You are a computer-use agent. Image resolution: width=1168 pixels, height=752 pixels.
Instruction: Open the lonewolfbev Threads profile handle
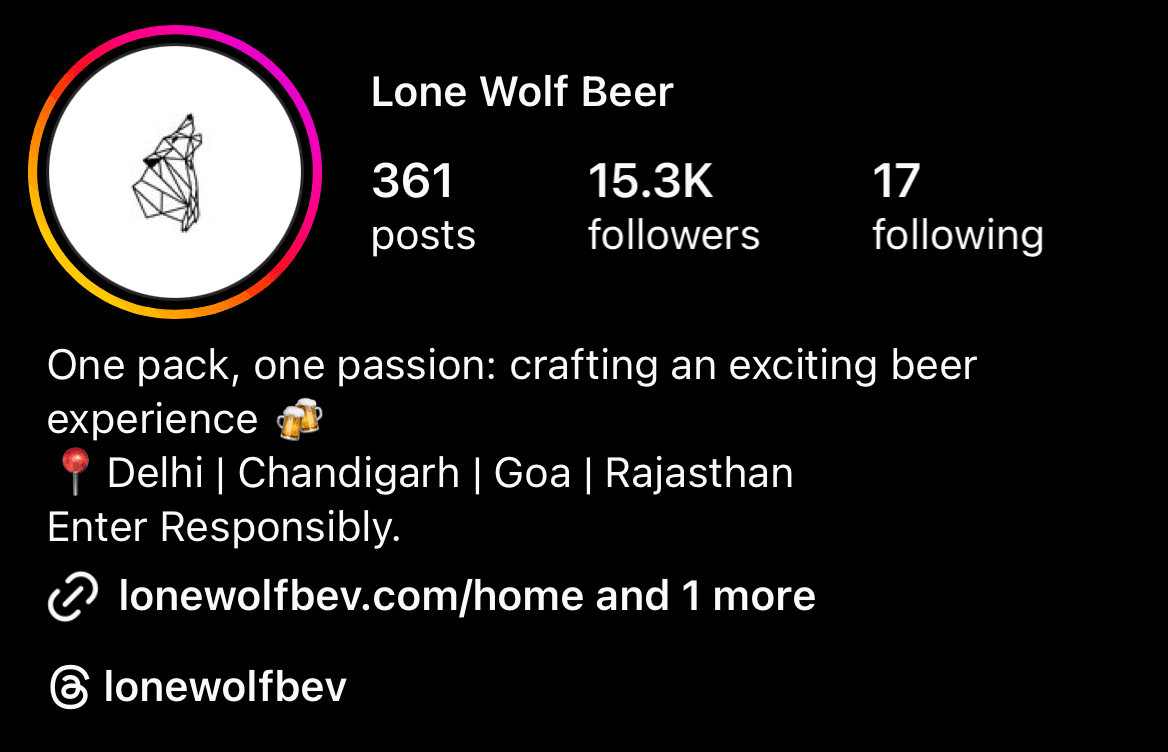click(x=225, y=686)
